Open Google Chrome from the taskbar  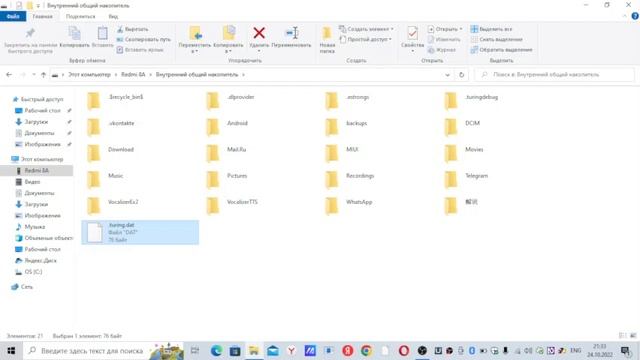(366, 351)
